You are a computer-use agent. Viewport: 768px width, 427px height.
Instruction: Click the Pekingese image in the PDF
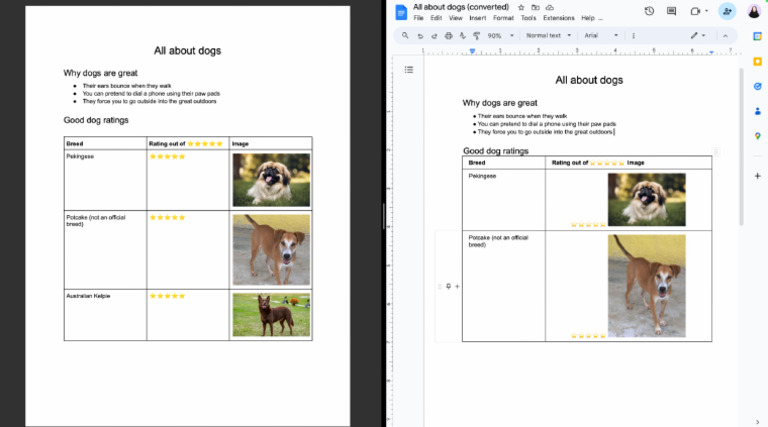pyautogui.click(x=271, y=180)
